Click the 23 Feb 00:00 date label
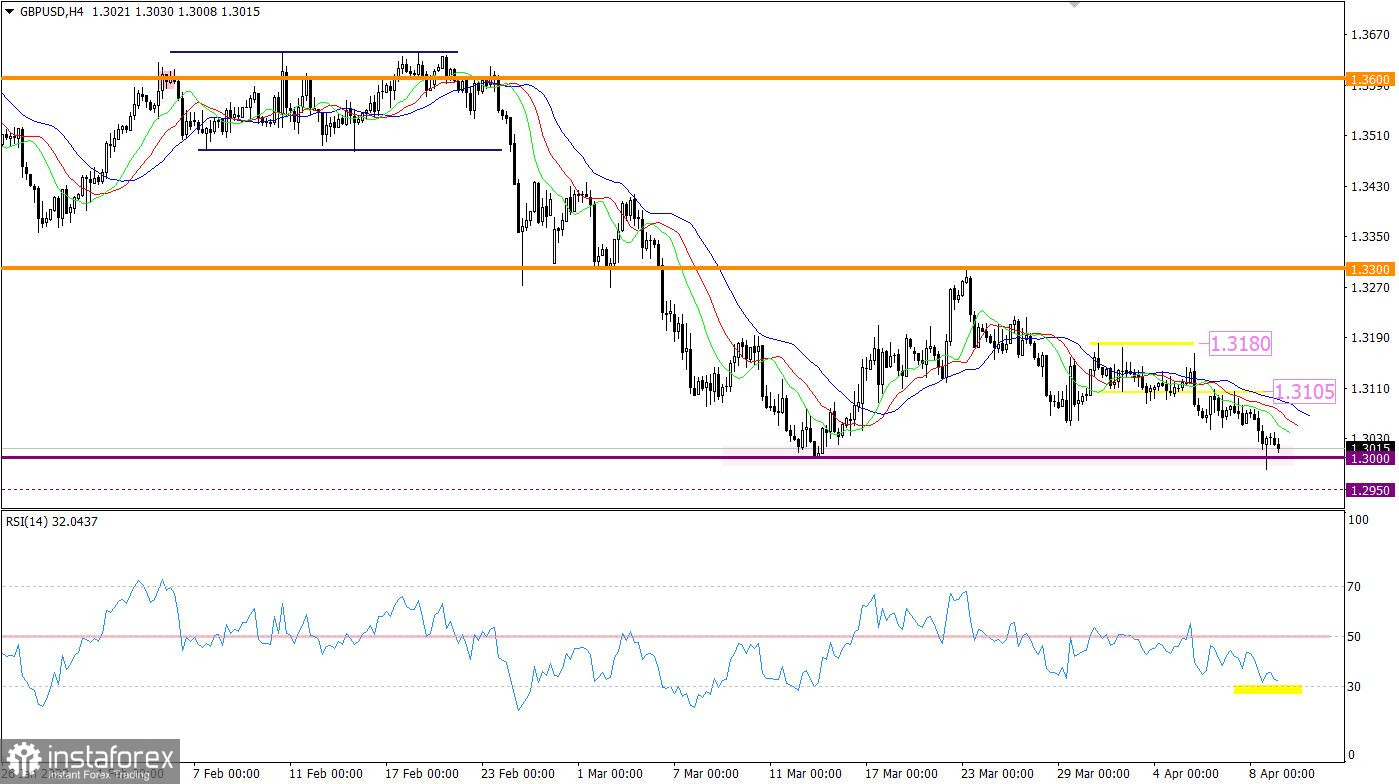 tap(517, 773)
